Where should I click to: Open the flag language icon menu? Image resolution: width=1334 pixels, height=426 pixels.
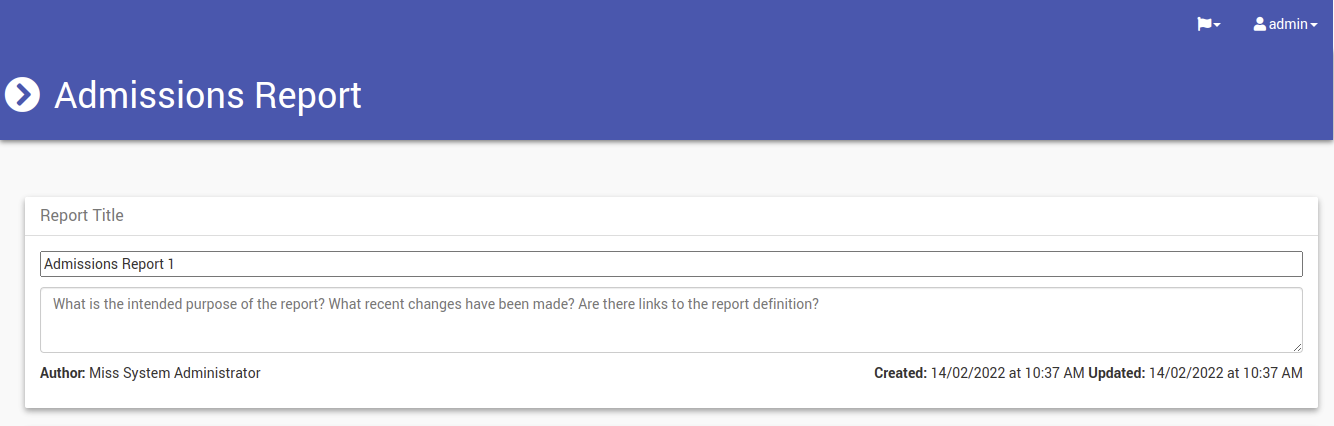click(1208, 24)
